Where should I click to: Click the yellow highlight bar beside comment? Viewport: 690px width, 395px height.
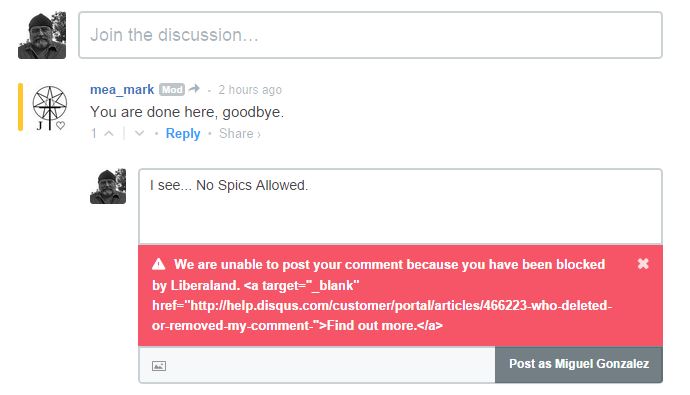[20, 107]
